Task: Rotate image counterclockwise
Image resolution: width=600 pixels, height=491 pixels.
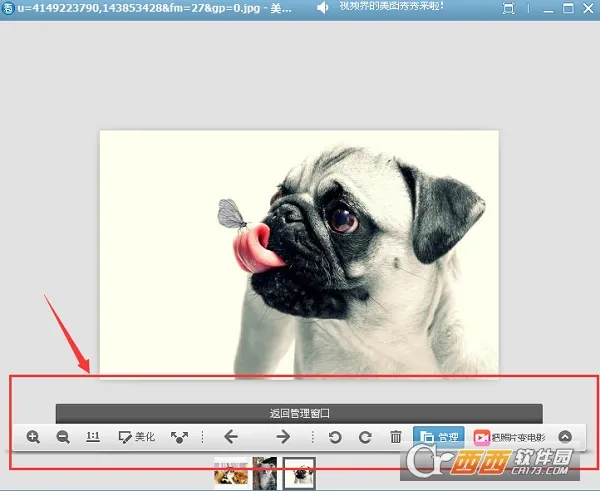Action: coord(335,437)
